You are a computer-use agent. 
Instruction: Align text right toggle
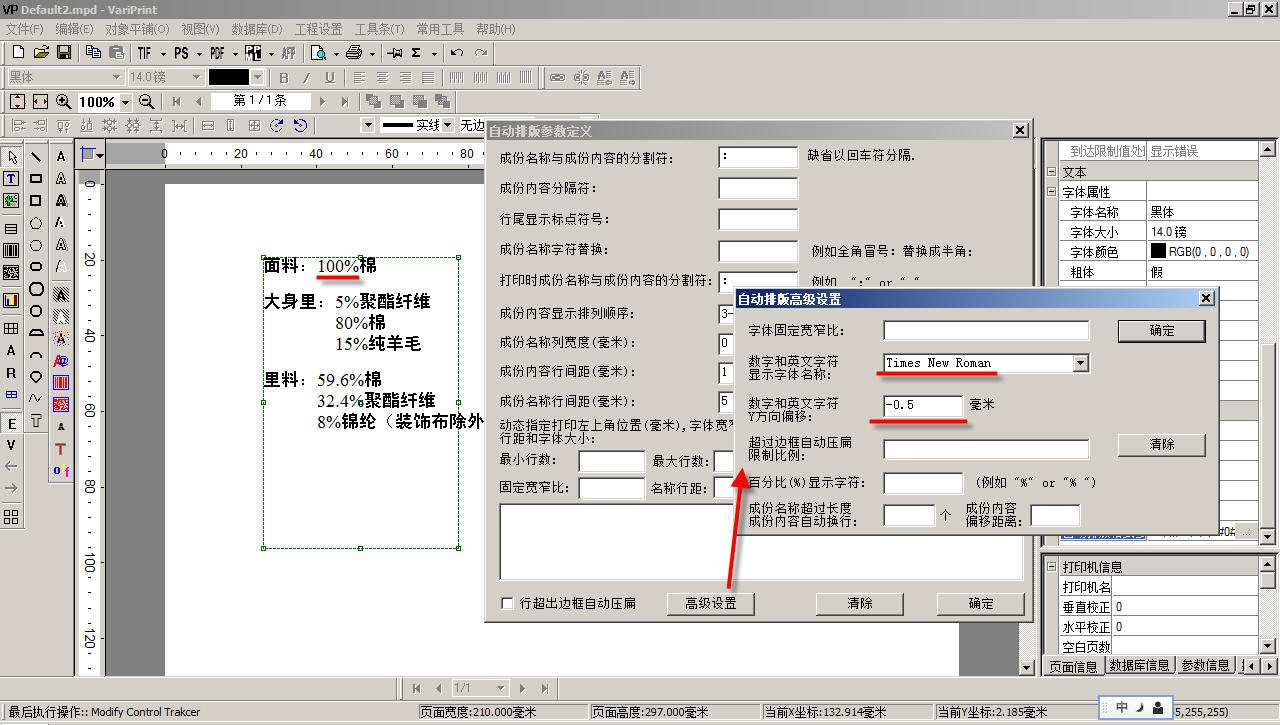click(x=405, y=77)
